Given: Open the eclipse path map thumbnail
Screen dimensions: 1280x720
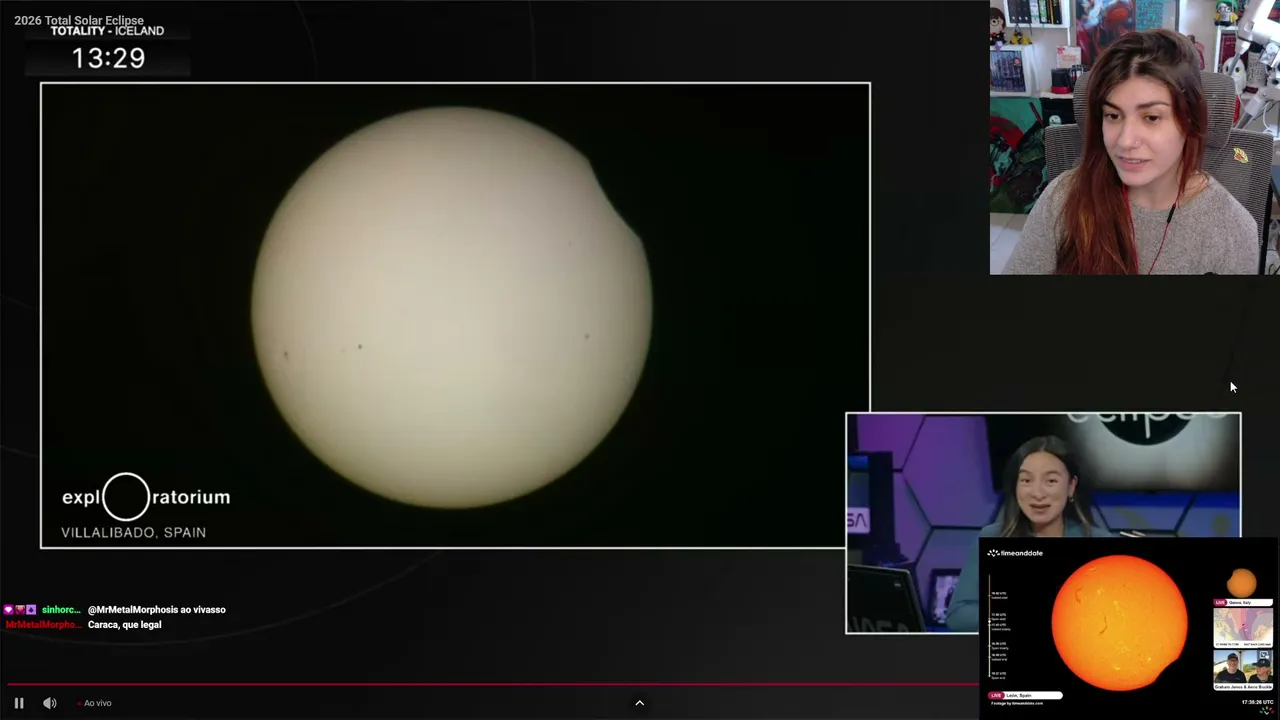Looking at the screenshot, I should (x=1243, y=628).
